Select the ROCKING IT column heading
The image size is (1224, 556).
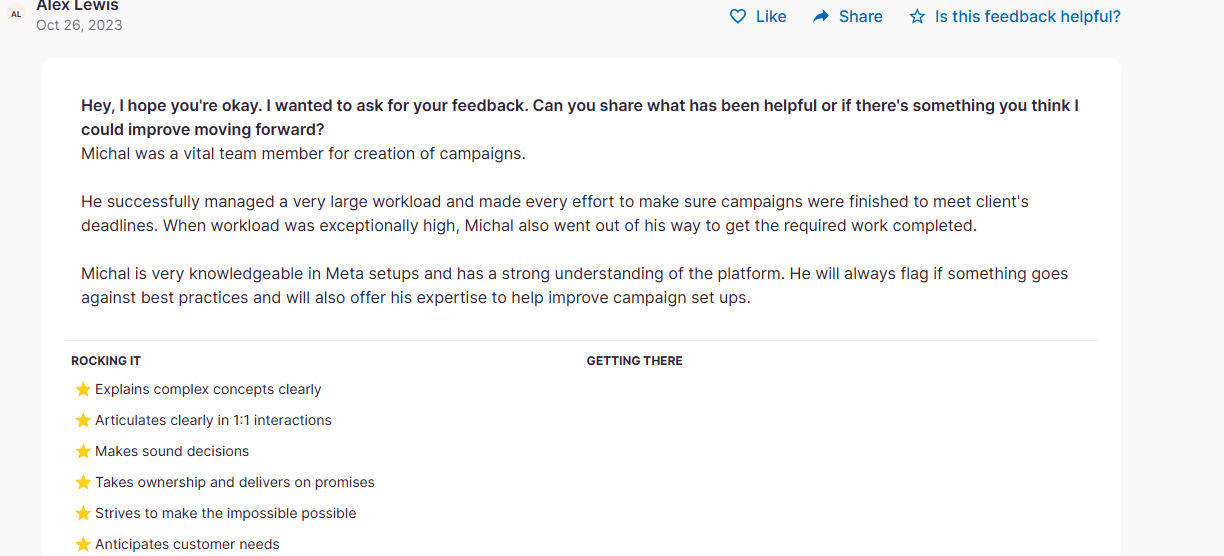[106, 360]
